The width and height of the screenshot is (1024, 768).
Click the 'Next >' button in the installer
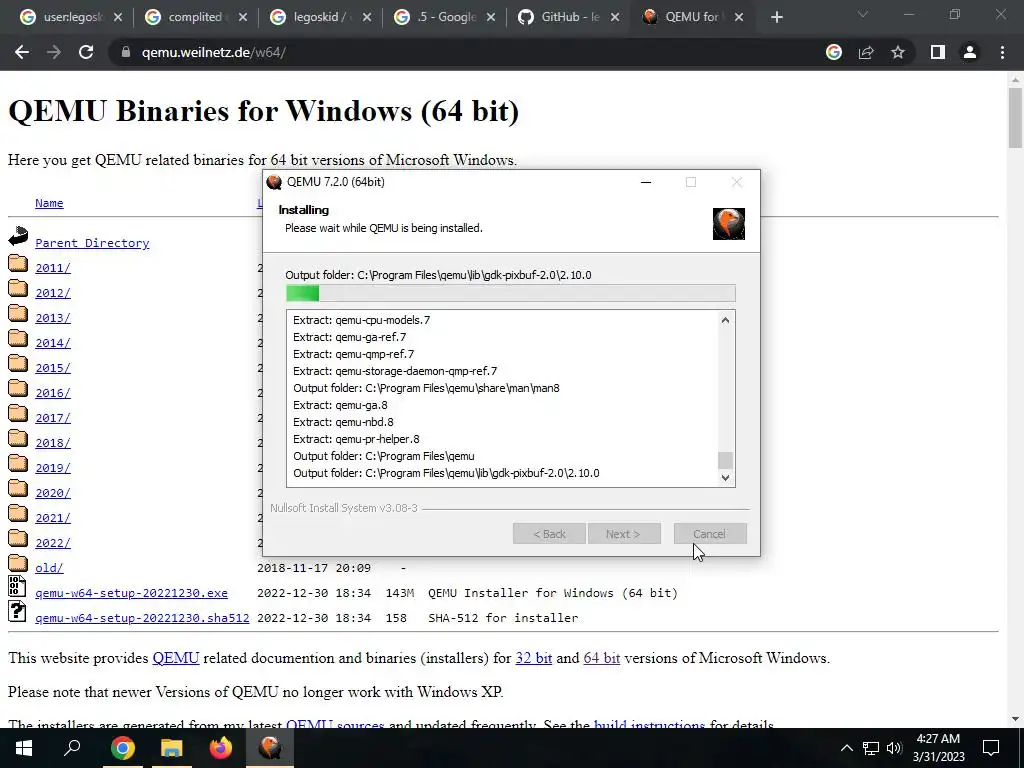[624, 534]
